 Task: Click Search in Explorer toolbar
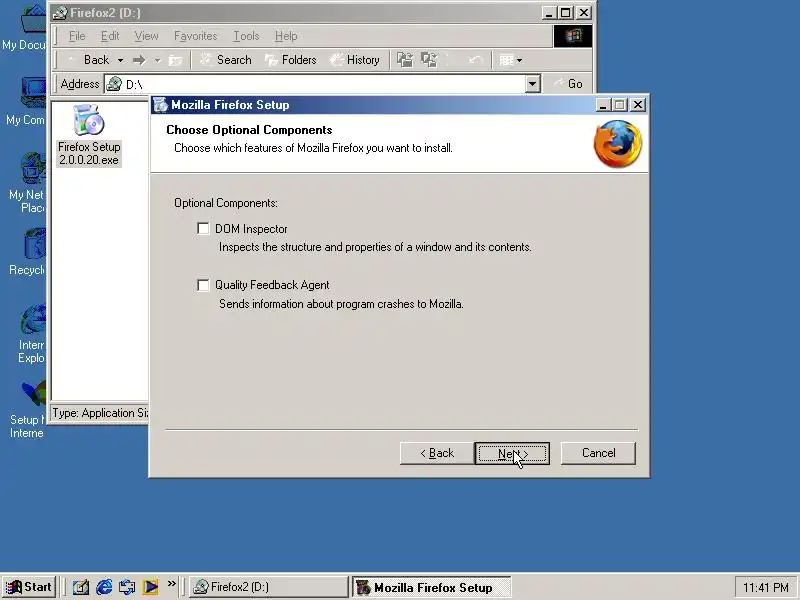(226, 60)
